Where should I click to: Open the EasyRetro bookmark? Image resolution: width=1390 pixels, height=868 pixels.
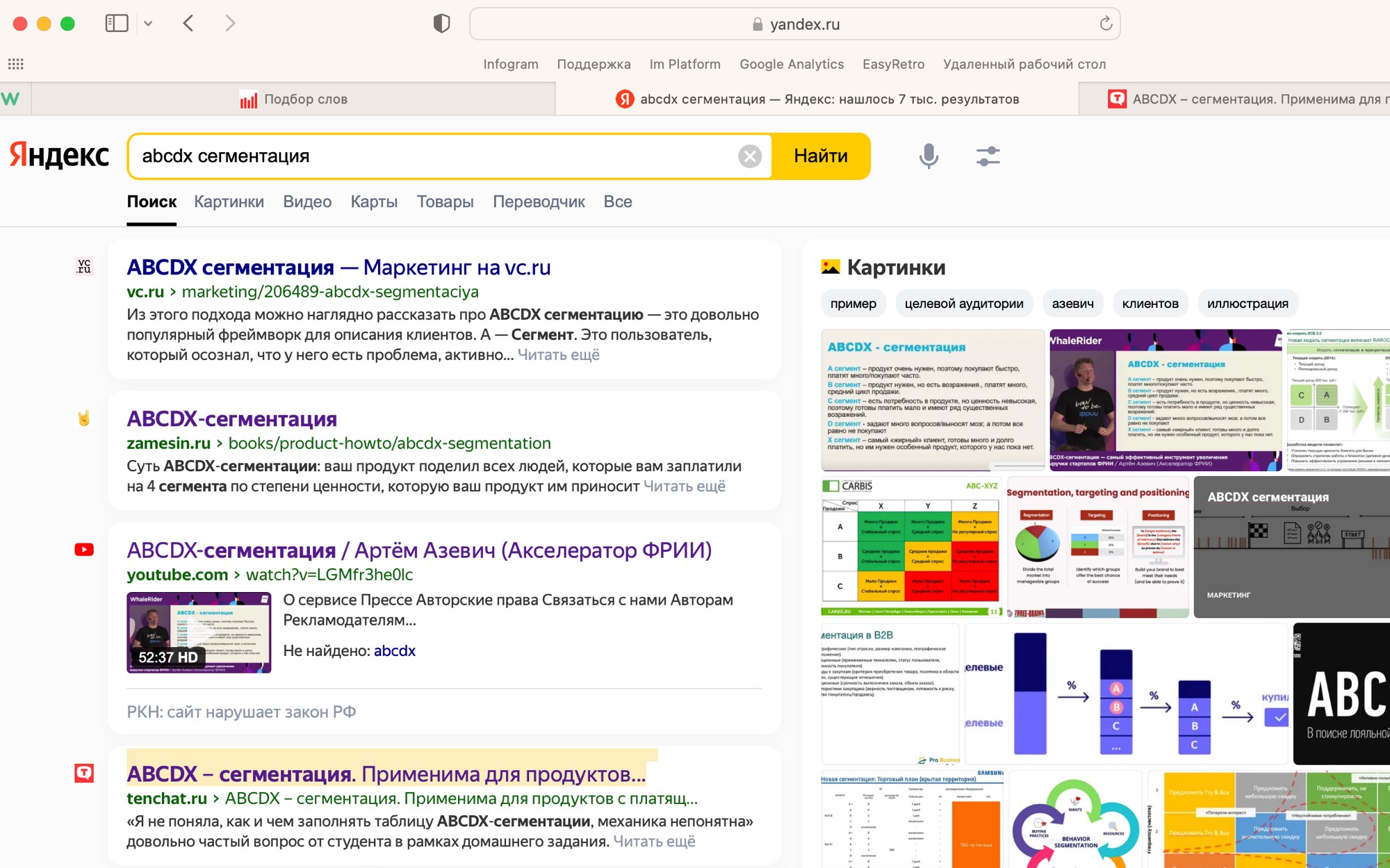(x=893, y=64)
